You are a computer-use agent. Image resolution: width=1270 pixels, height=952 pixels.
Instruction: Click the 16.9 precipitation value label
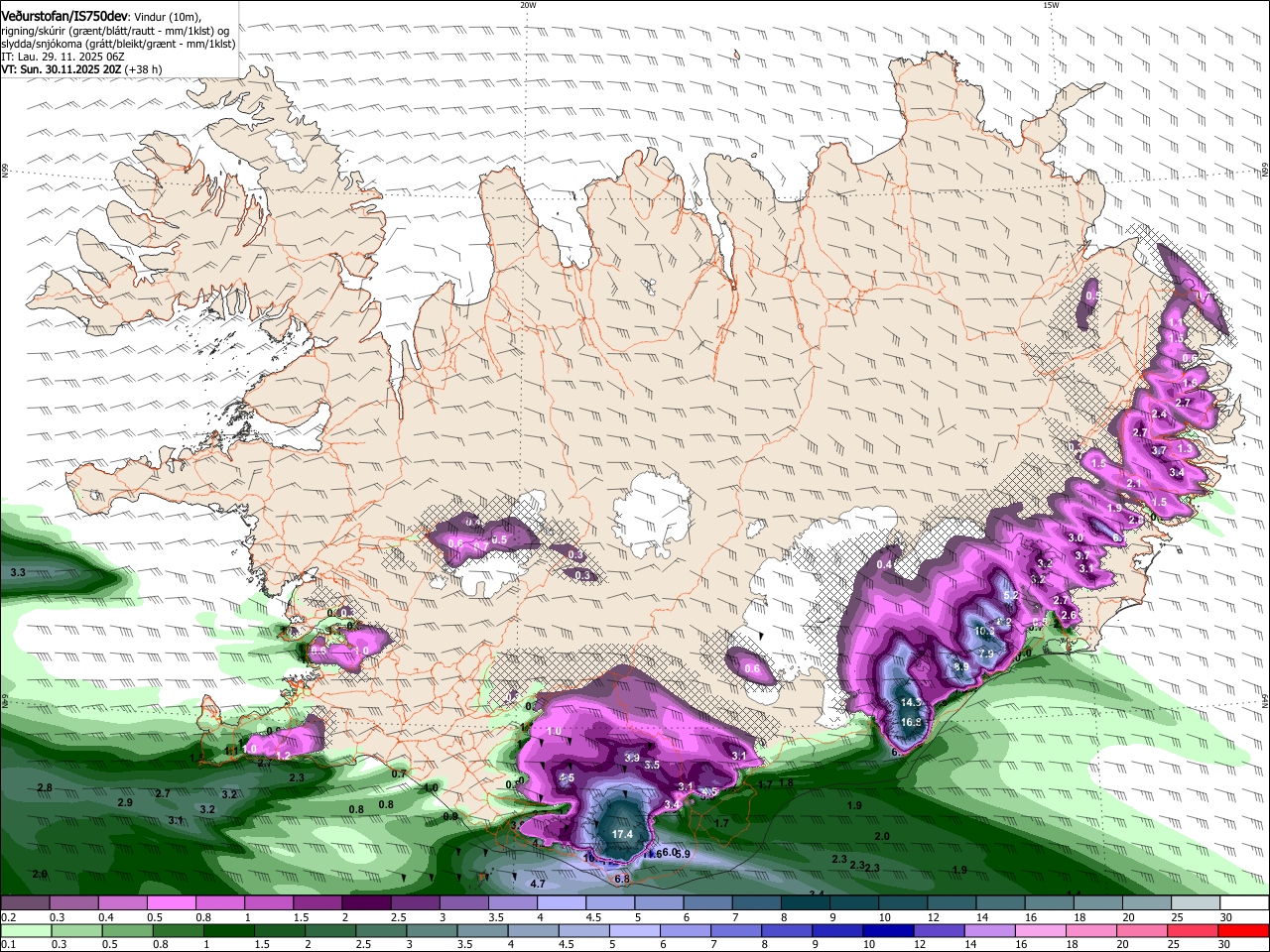tap(912, 722)
